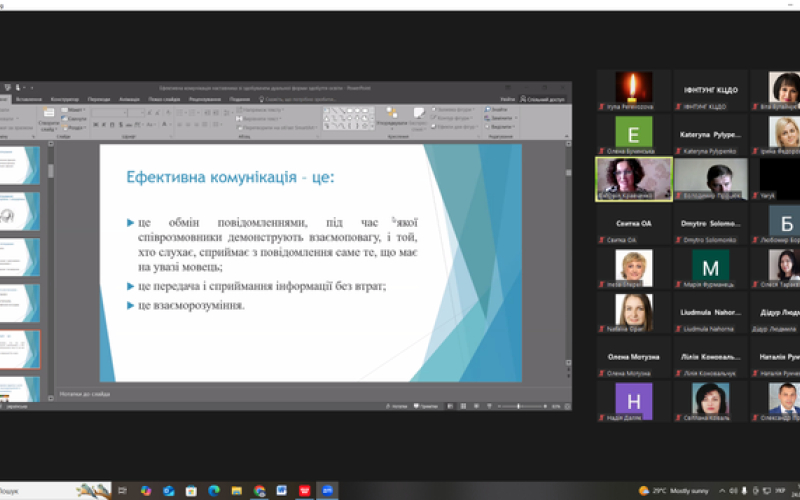
Task: Click the microphone icon in system tray
Action: point(744,491)
